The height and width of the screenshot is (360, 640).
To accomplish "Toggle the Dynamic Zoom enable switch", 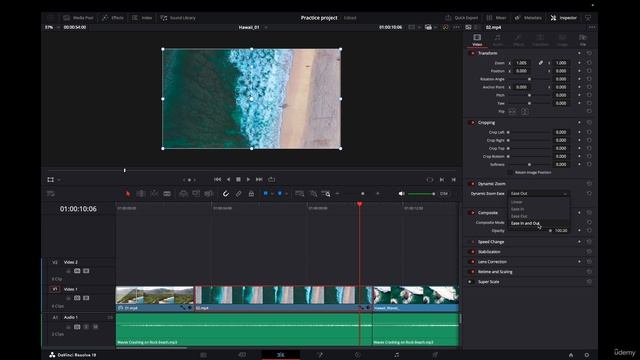I will (473, 184).
